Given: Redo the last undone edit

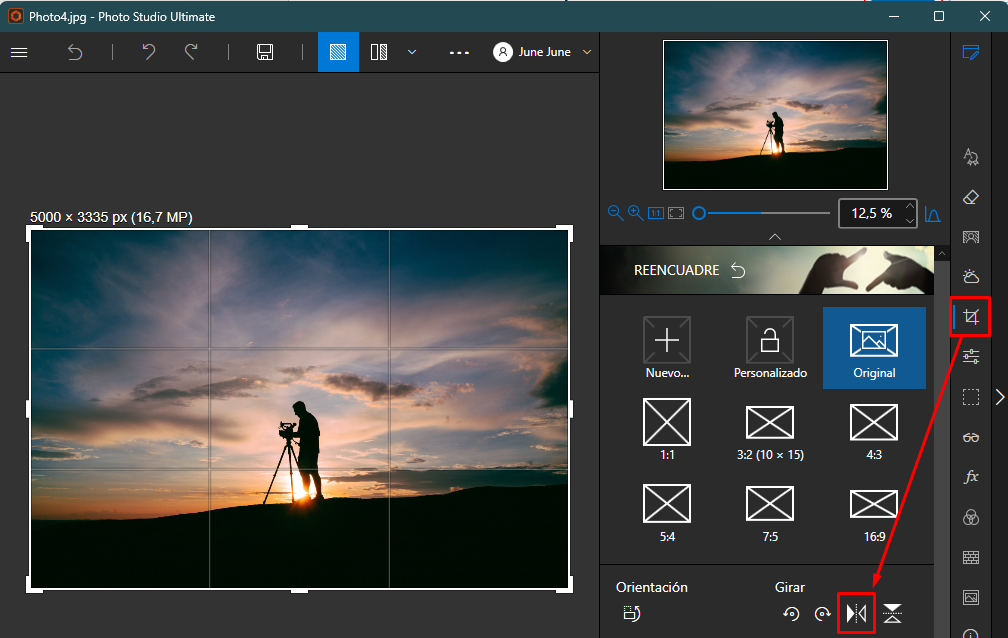Looking at the screenshot, I should click(x=191, y=52).
